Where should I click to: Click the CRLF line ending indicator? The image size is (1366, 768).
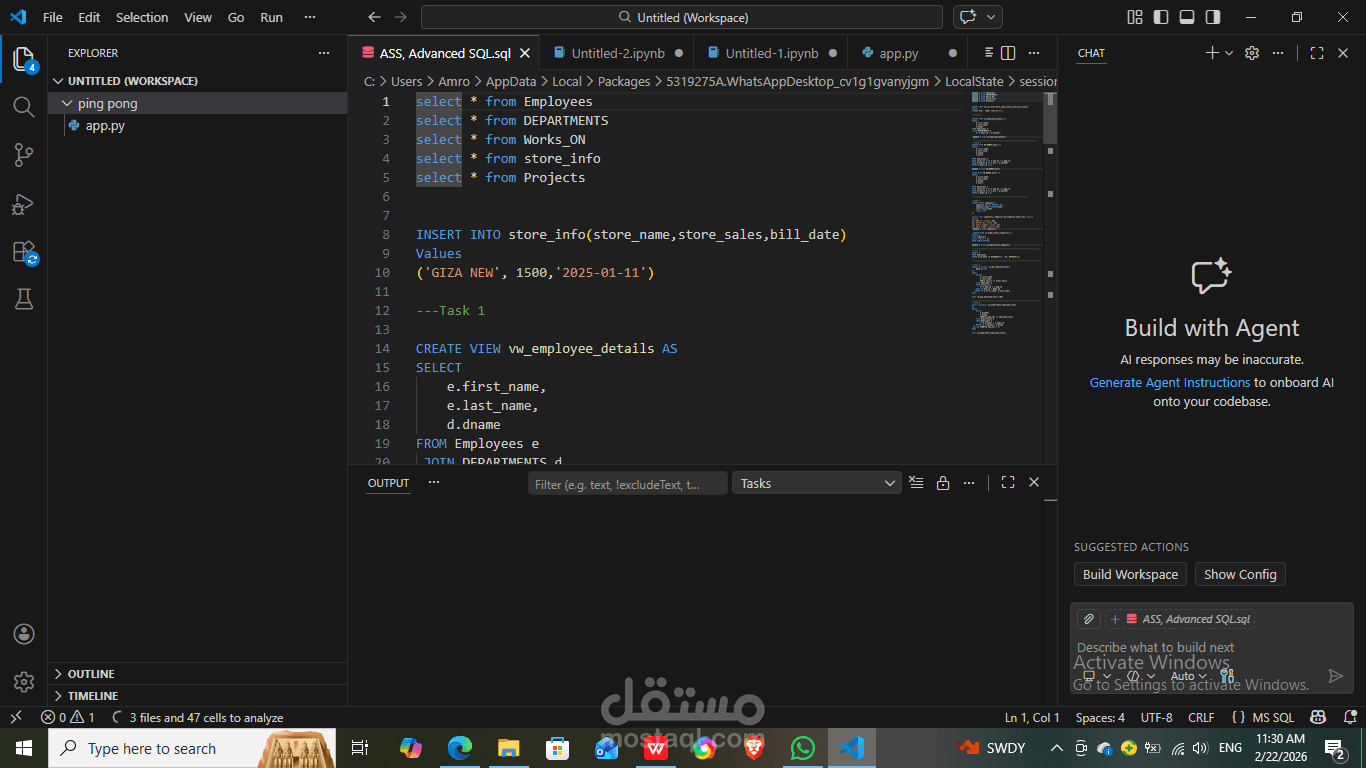click(1201, 717)
